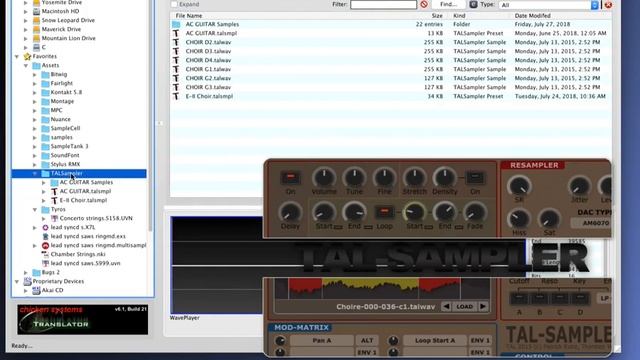Image resolution: width=640 pixels, height=360 pixels.
Task: Tick the Expand checkbox
Action: [174, 4]
